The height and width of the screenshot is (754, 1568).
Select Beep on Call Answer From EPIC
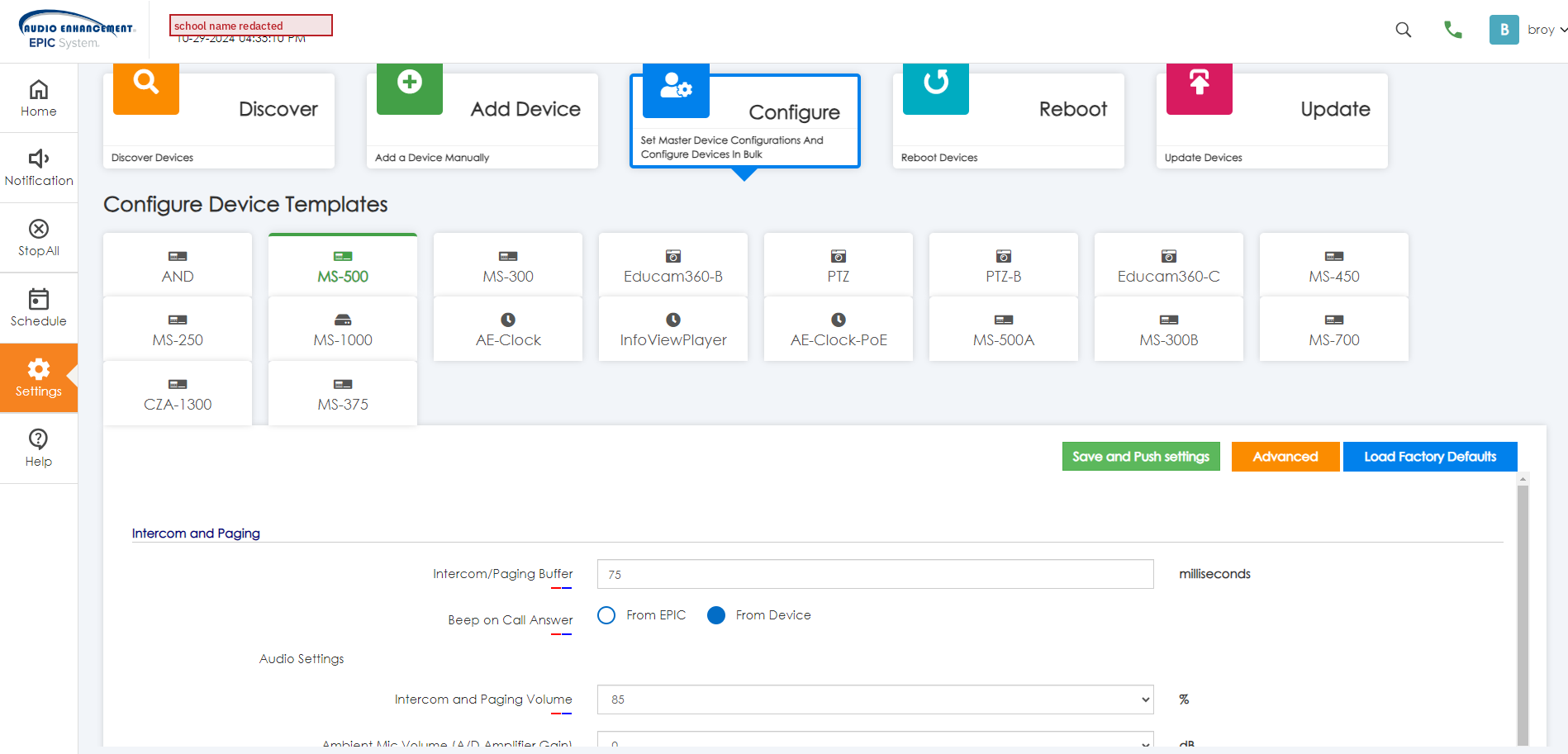click(x=606, y=615)
